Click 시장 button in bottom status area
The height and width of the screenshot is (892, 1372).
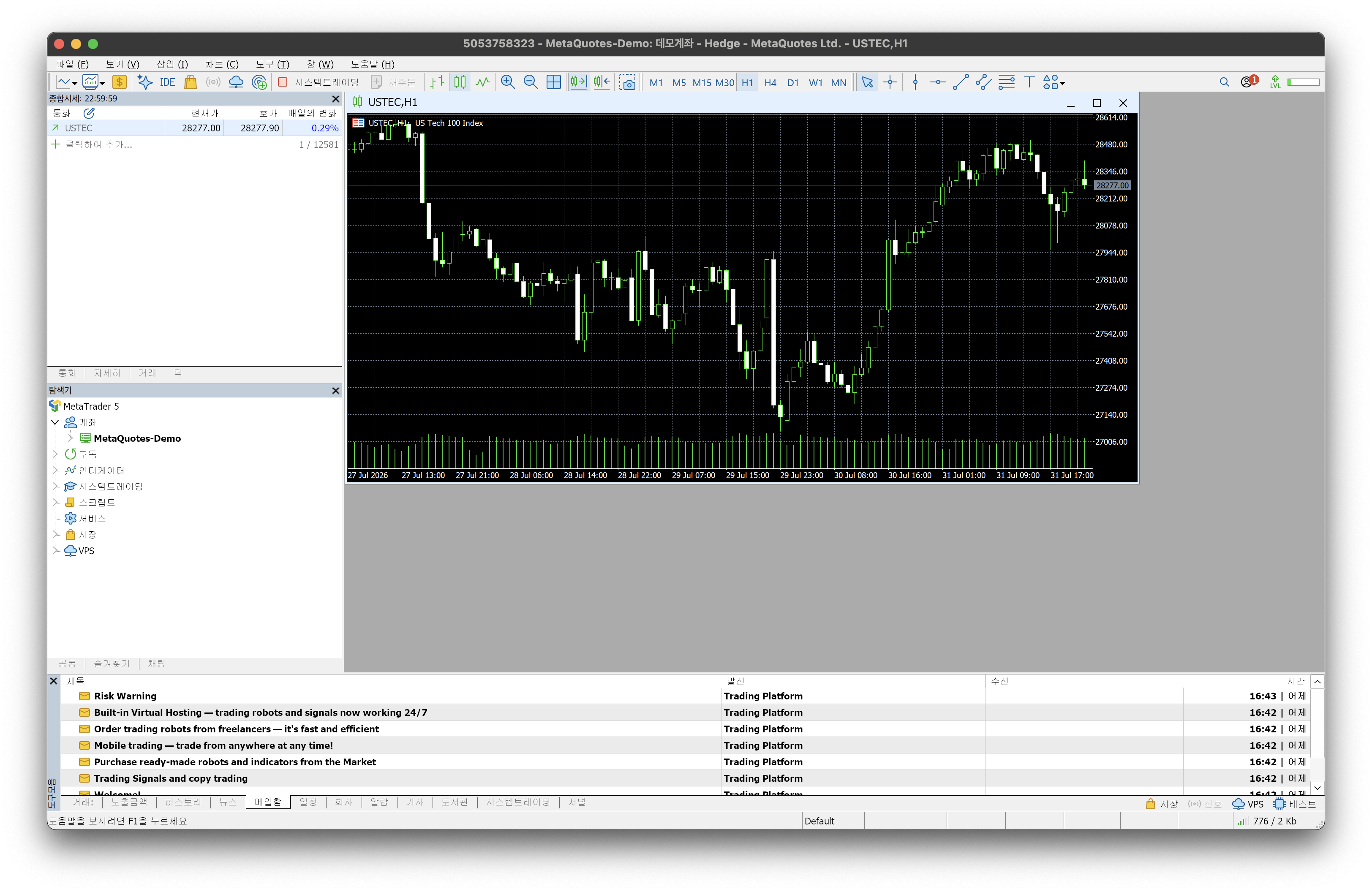(1162, 805)
